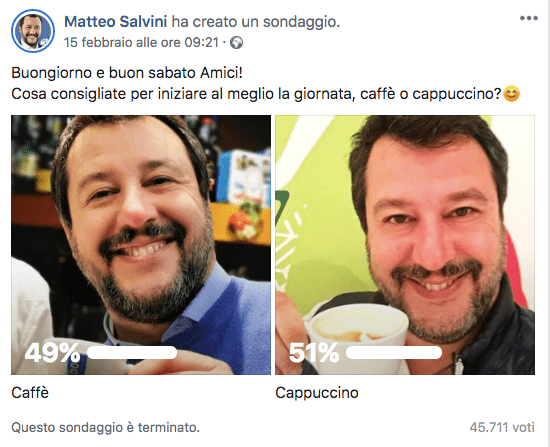Viewport: 550px width, 447px height.
Task: Click the 51% percentage text
Action: (314, 353)
